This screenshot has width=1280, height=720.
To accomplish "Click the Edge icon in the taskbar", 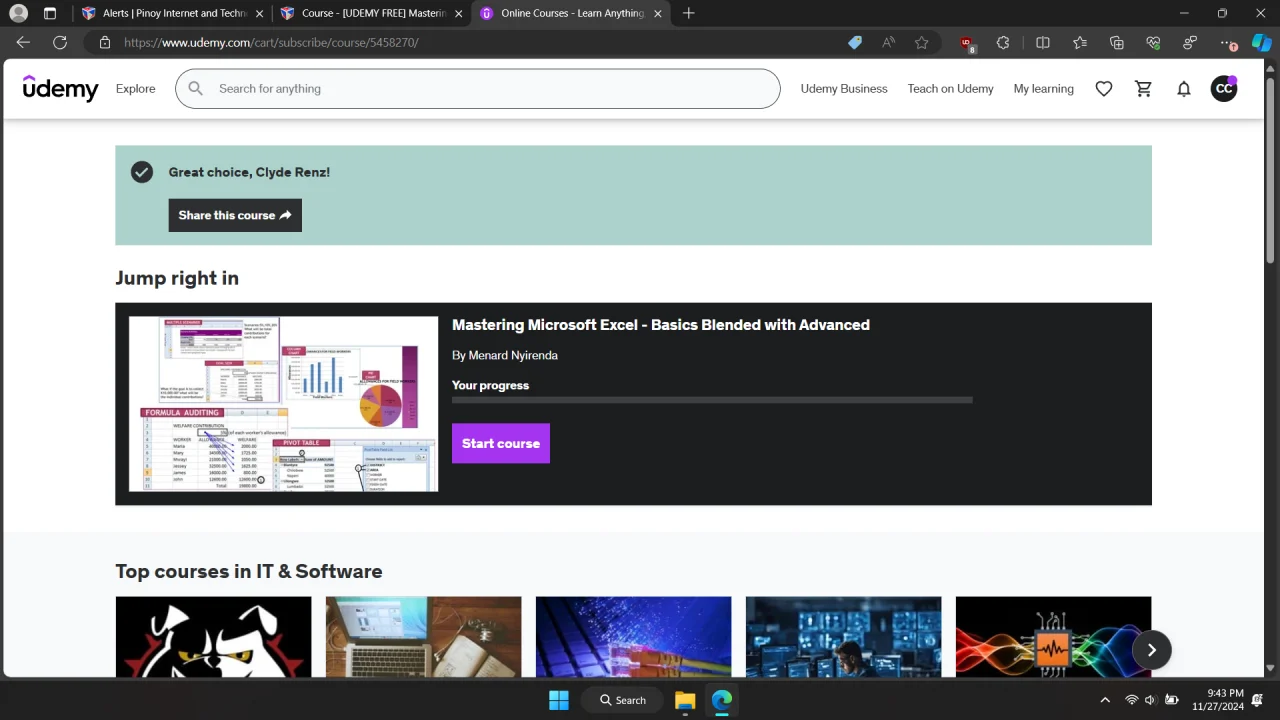I will pyautogui.click(x=722, y=700).
